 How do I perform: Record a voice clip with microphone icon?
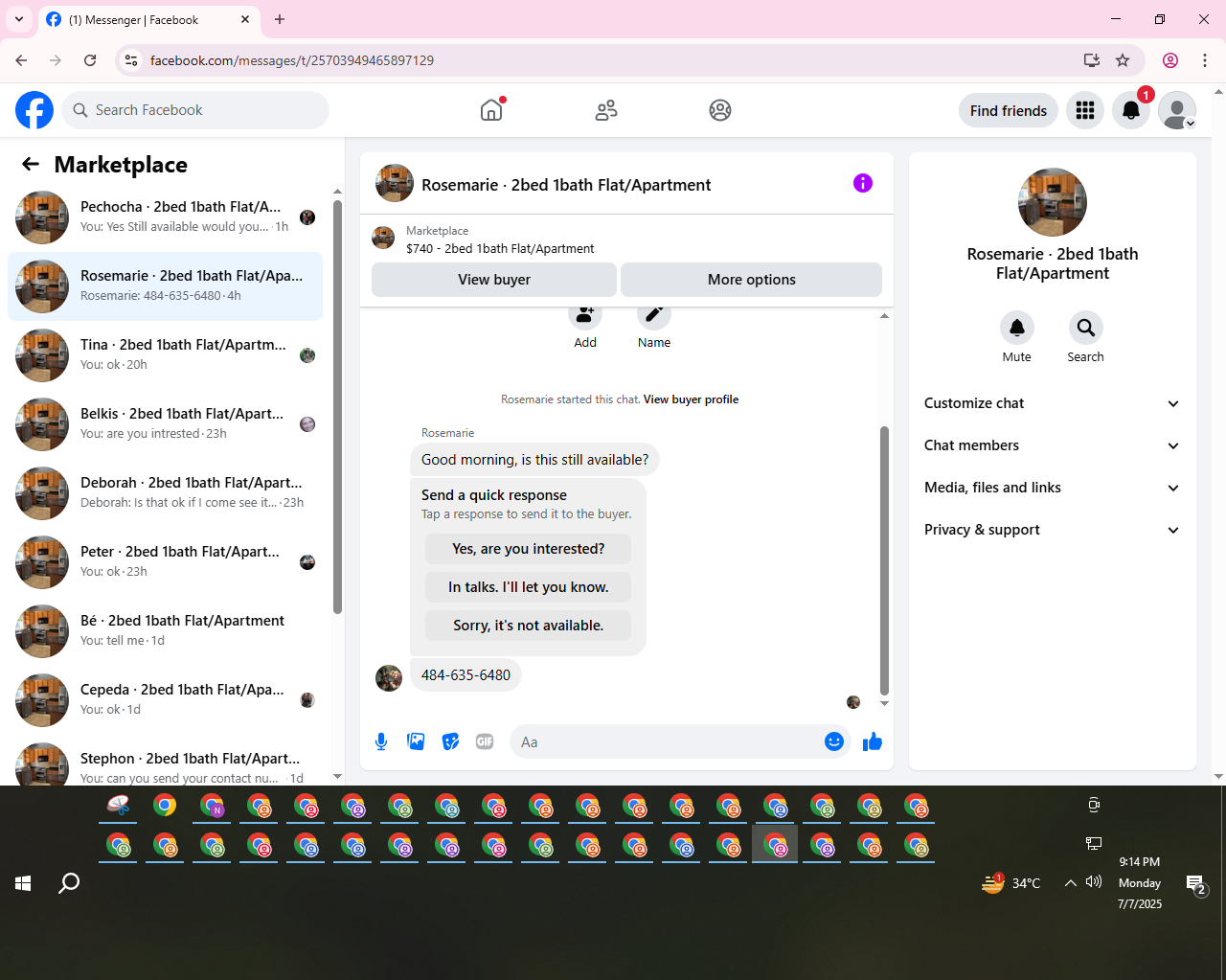click(x=381, y=741)
